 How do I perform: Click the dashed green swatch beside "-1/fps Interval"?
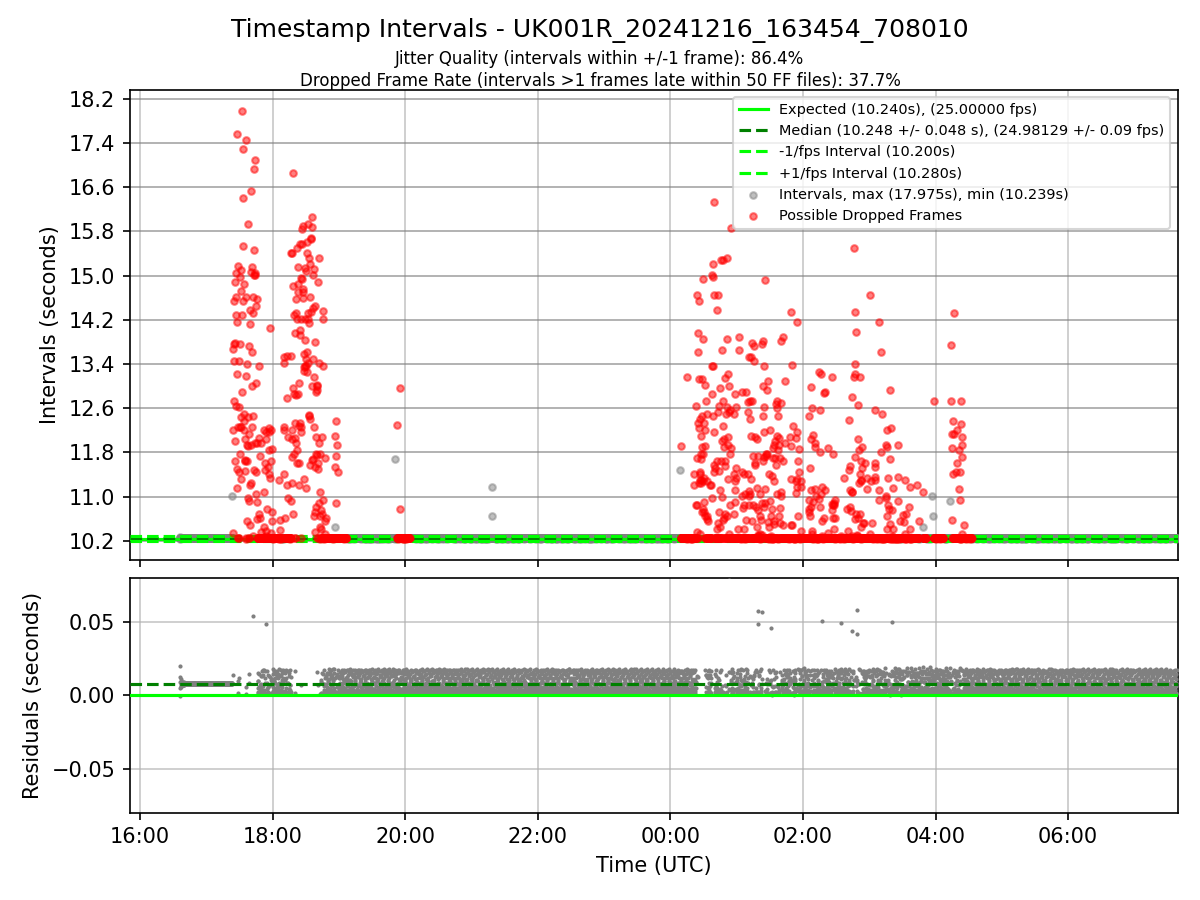(753, 152)
